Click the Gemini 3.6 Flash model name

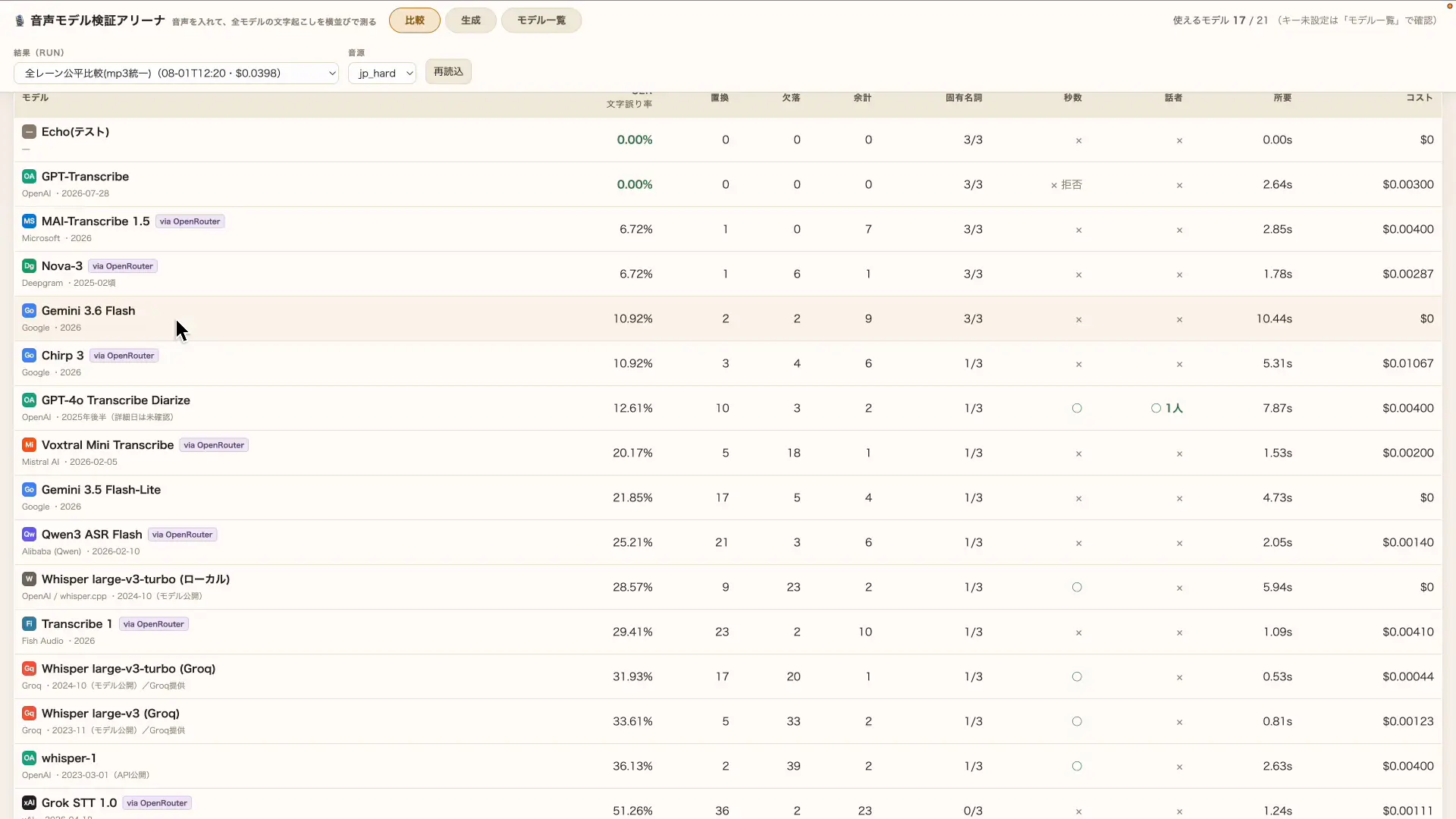(x=88, y=311)
